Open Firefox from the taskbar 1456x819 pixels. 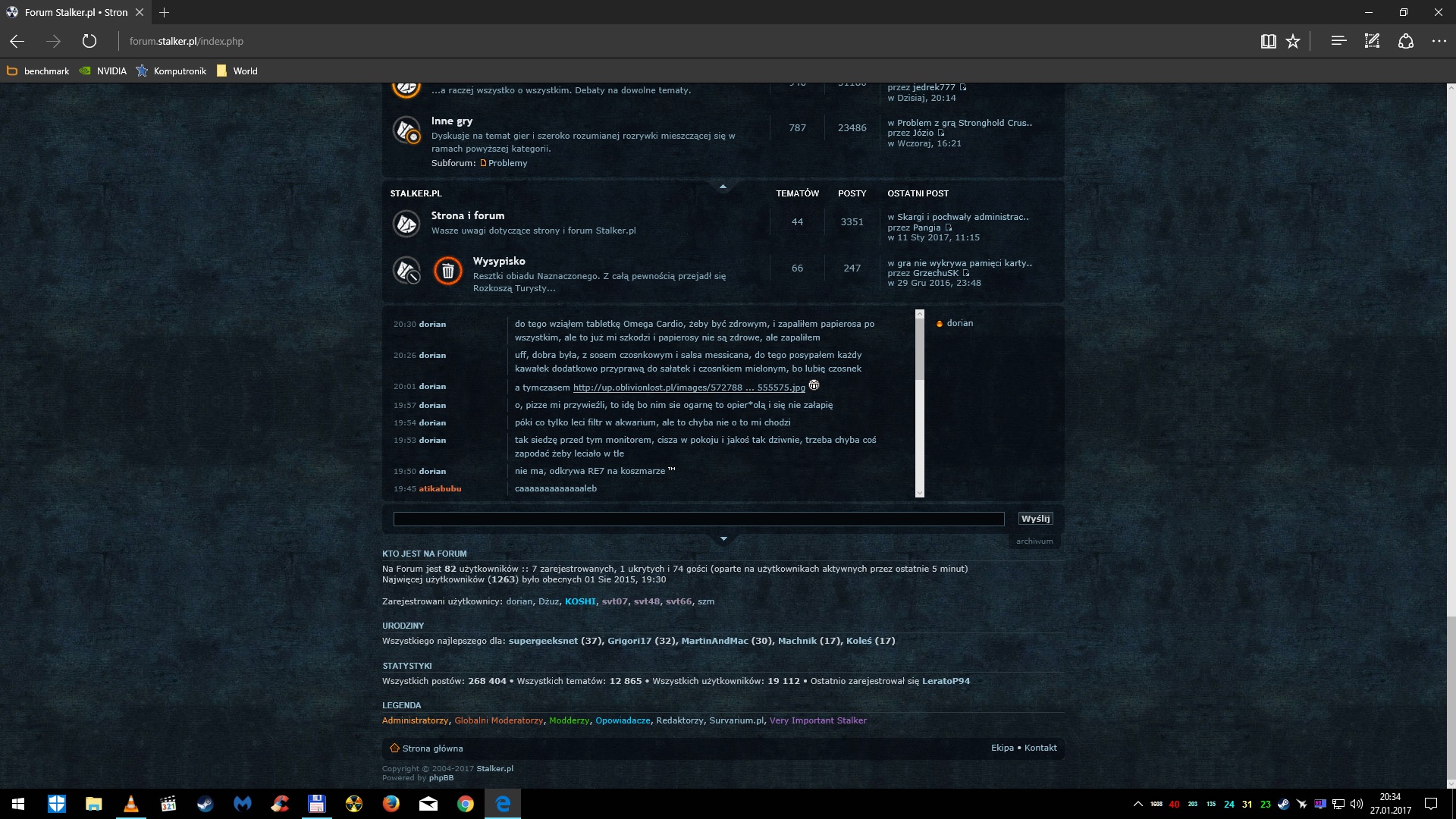point(391,804)
